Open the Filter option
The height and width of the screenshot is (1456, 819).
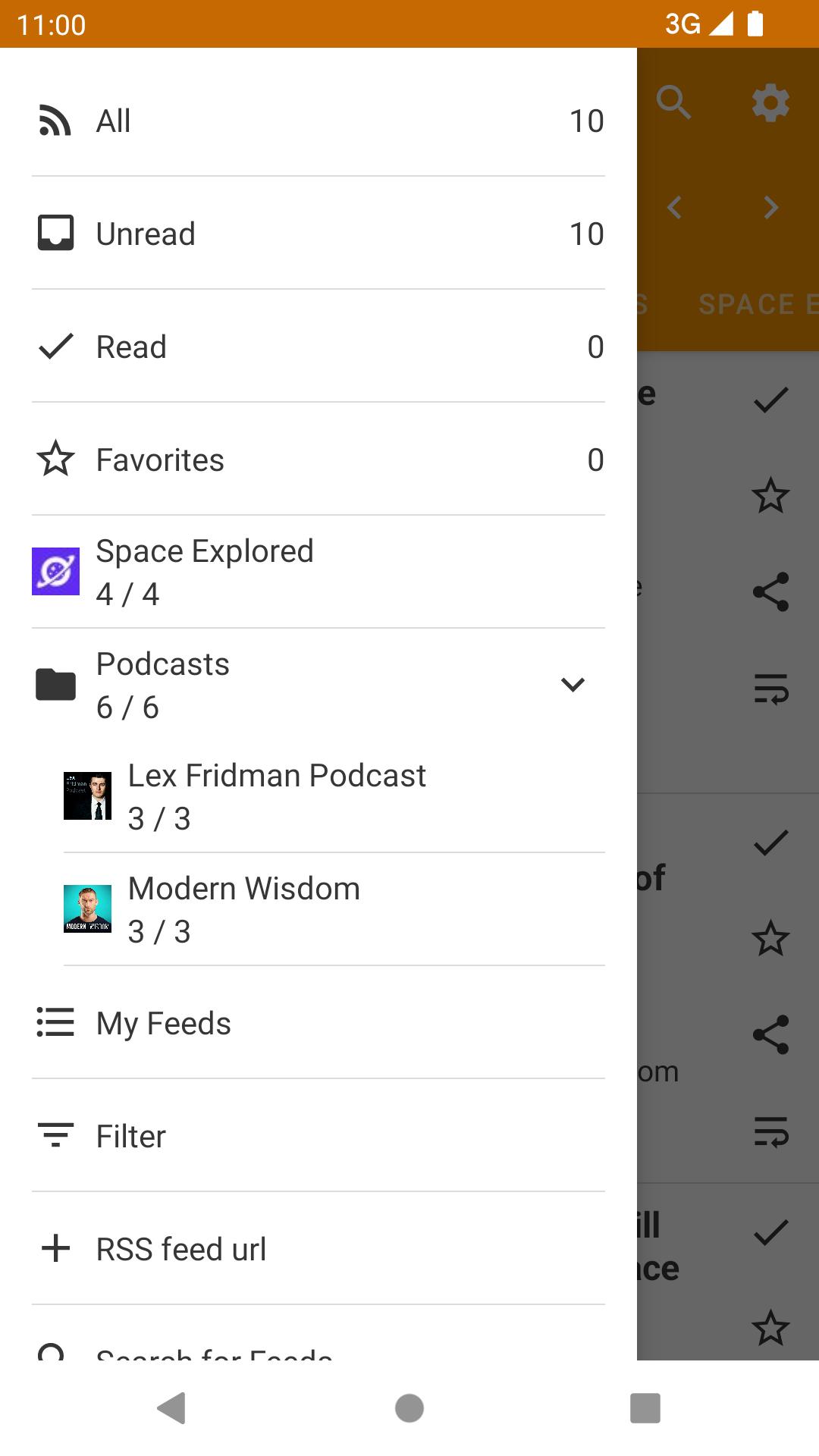tap(318, 1136)
